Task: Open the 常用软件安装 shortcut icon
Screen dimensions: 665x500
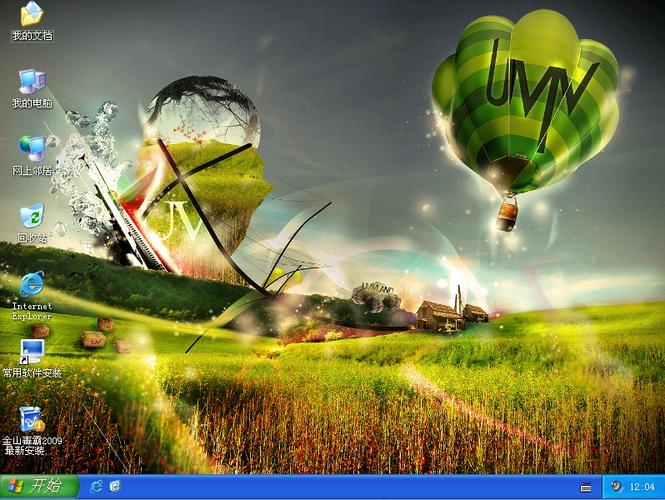Action: [31, 351]
